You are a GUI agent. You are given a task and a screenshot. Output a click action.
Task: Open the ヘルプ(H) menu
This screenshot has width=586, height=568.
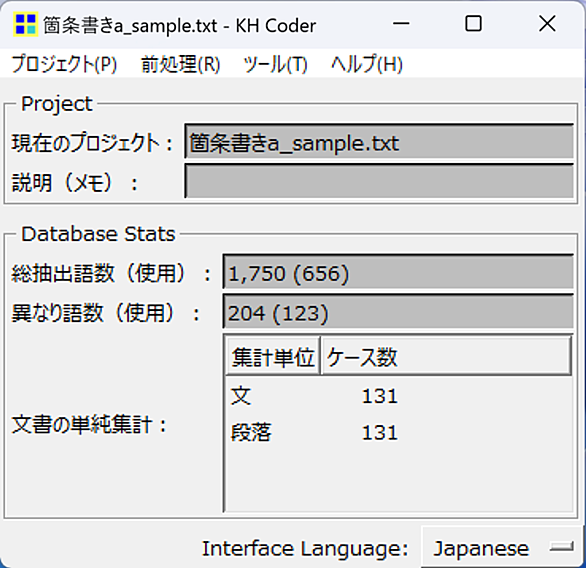(x=367, y=64)
